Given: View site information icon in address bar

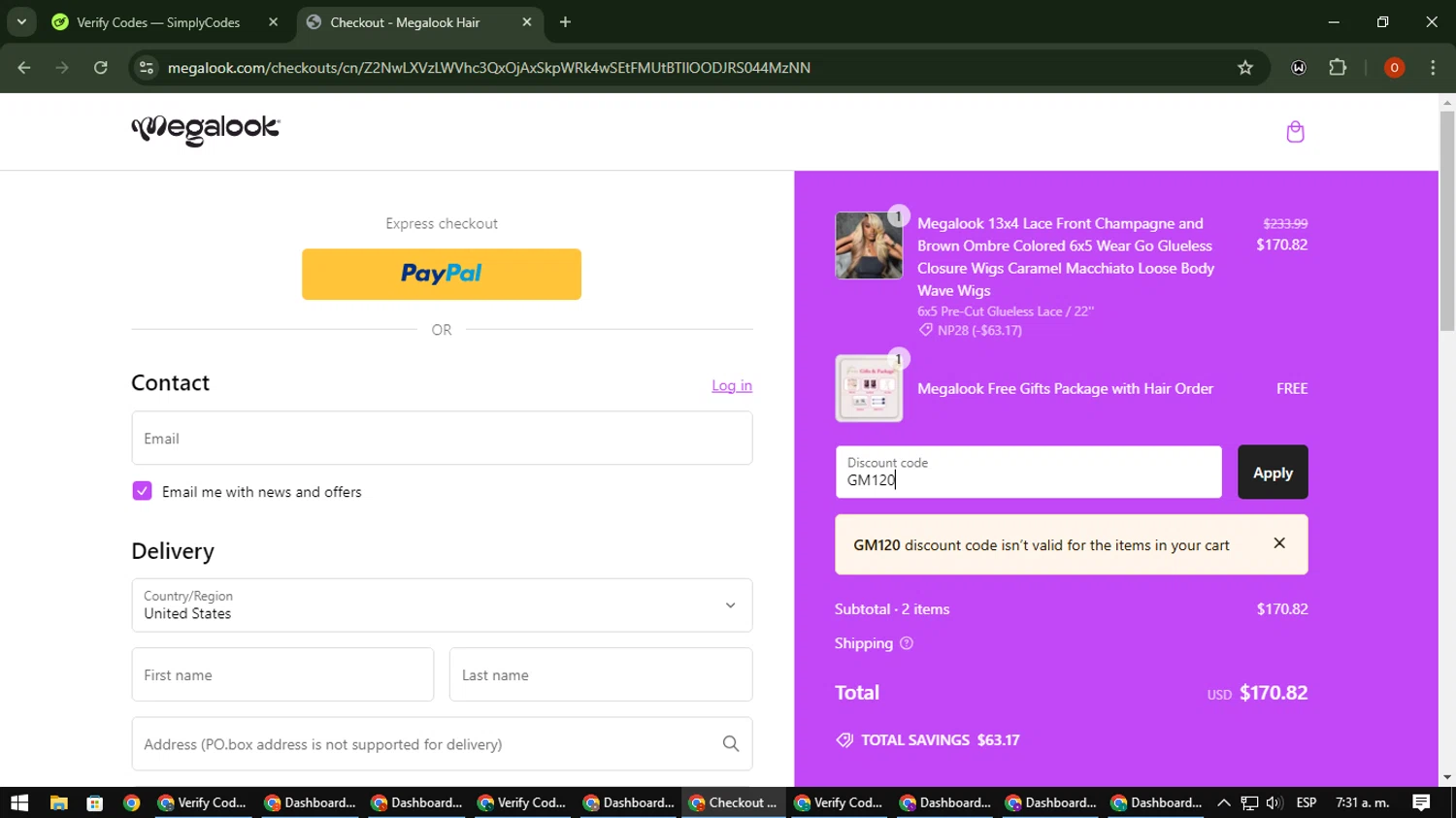Looking at the screenshot, I should pyautogui.click(x=147, y=68).
